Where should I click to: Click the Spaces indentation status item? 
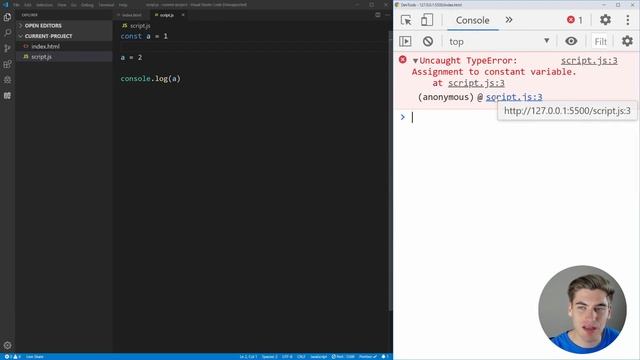[269, 357]
